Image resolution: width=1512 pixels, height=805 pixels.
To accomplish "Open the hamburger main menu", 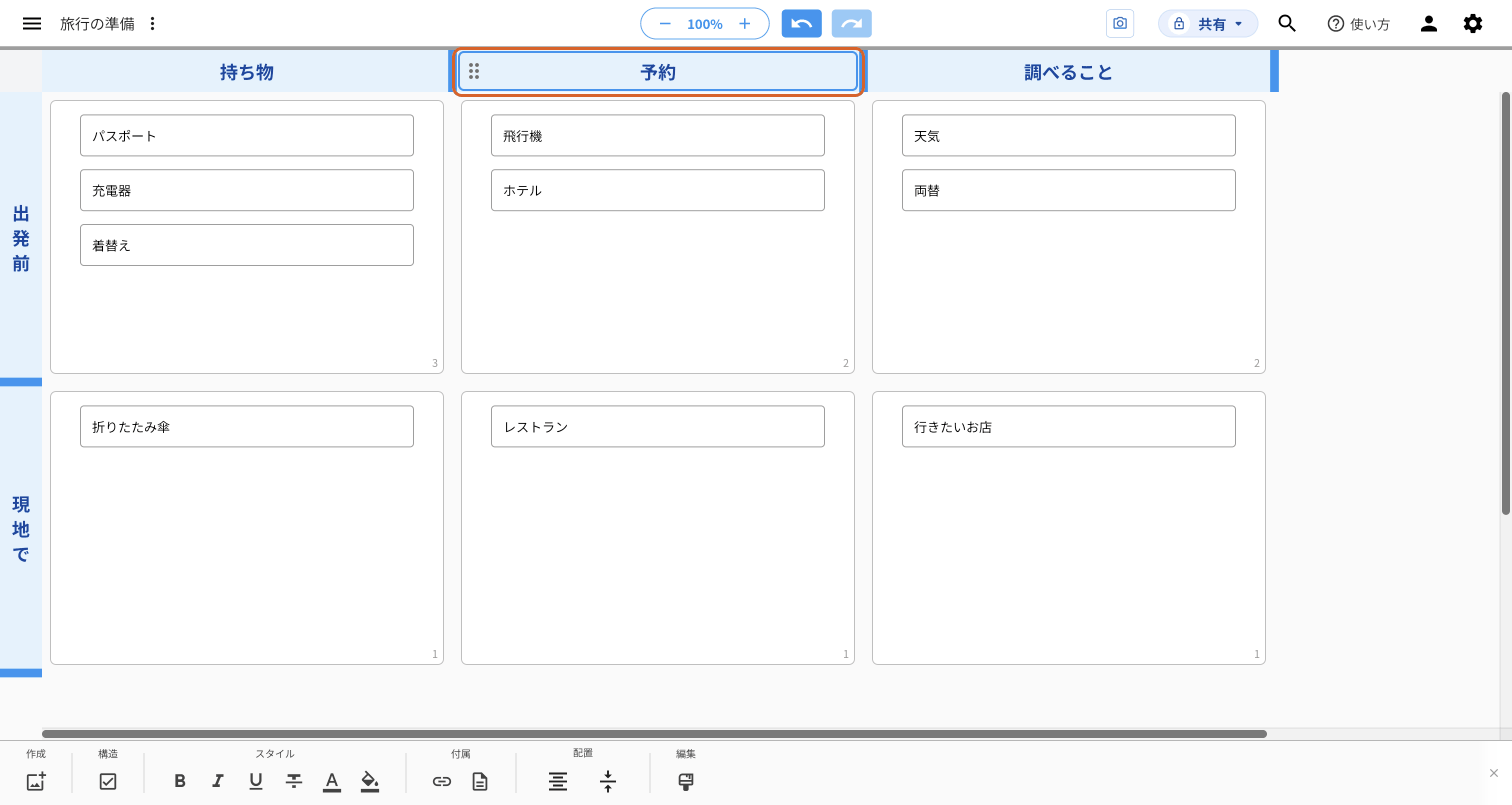I will (32, 23).
